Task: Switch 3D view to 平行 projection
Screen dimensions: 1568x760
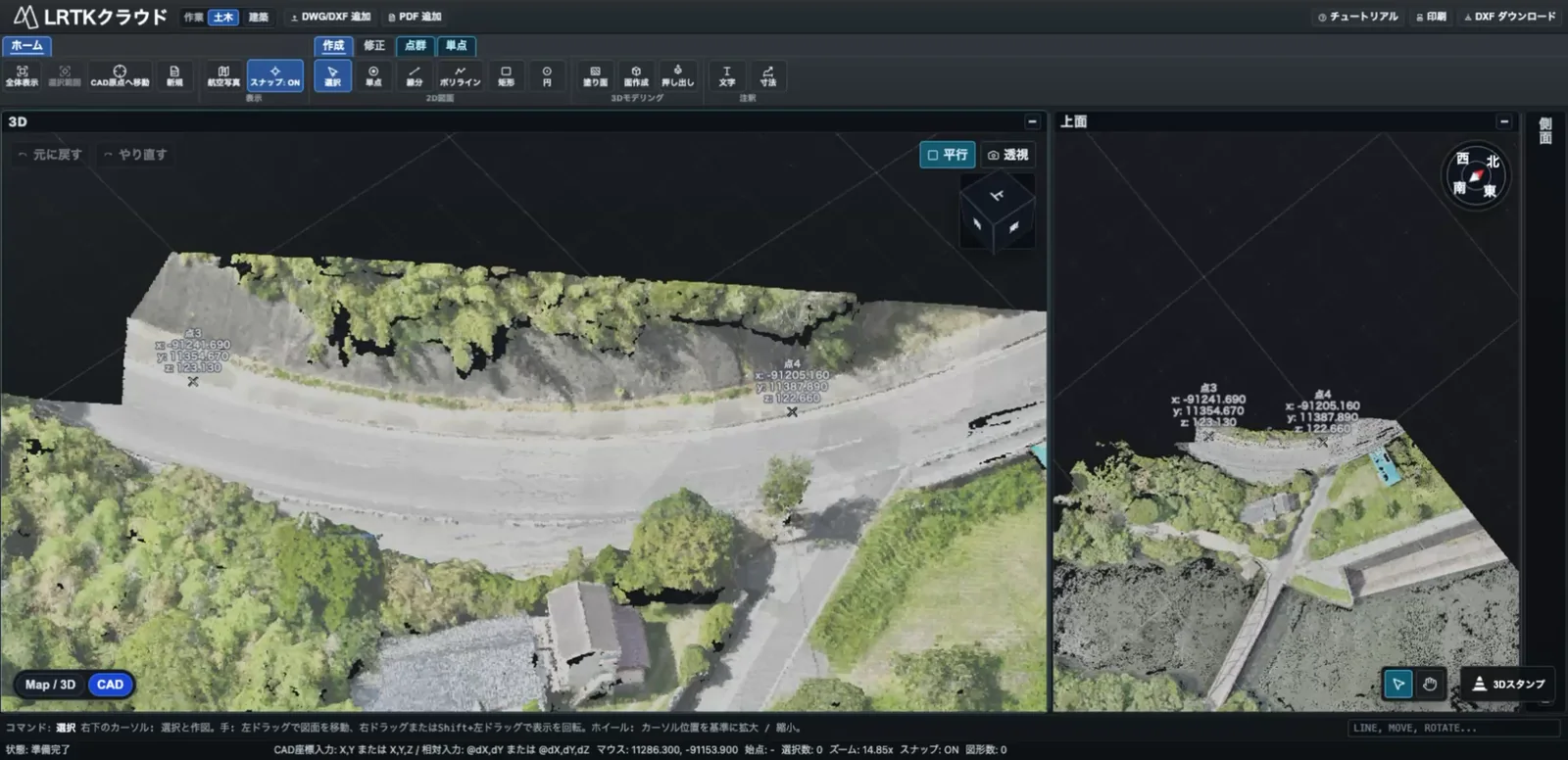Action: click(x=947, y=155)
